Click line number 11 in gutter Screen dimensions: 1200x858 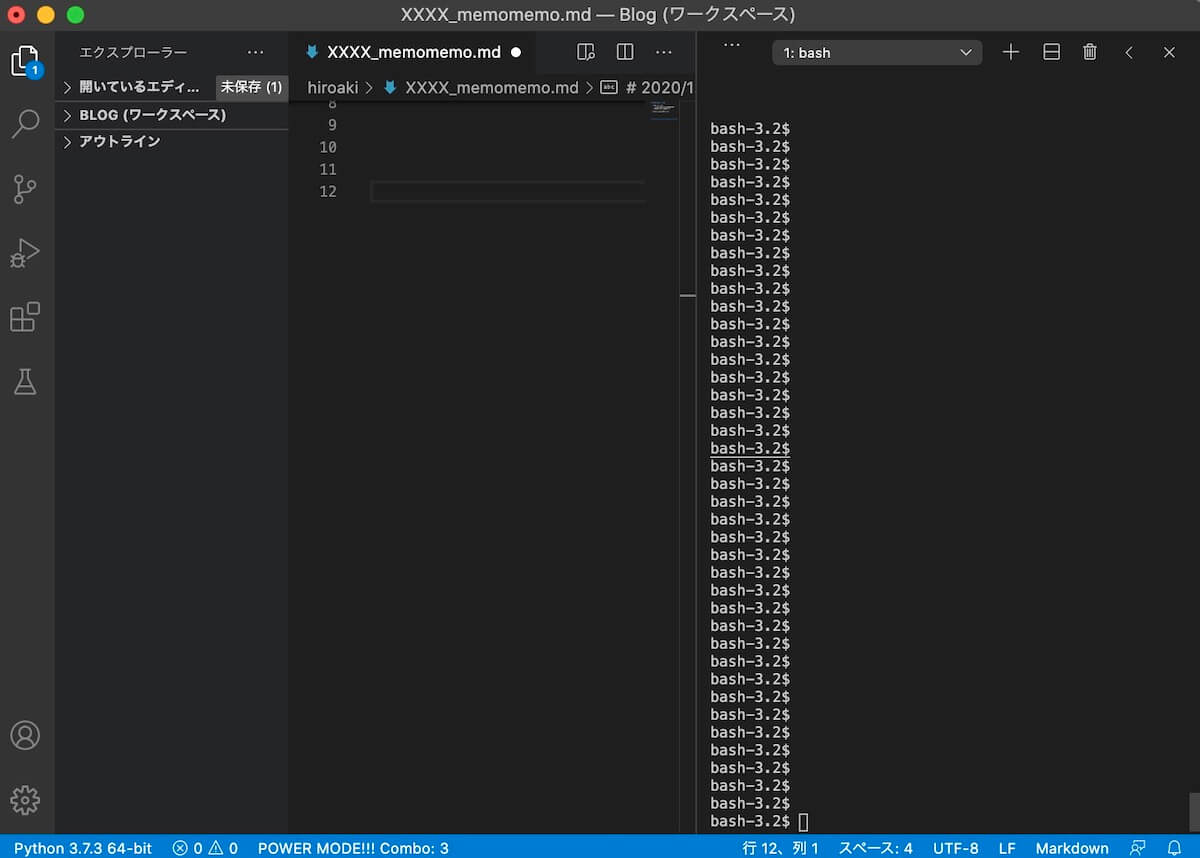point(328,169)
